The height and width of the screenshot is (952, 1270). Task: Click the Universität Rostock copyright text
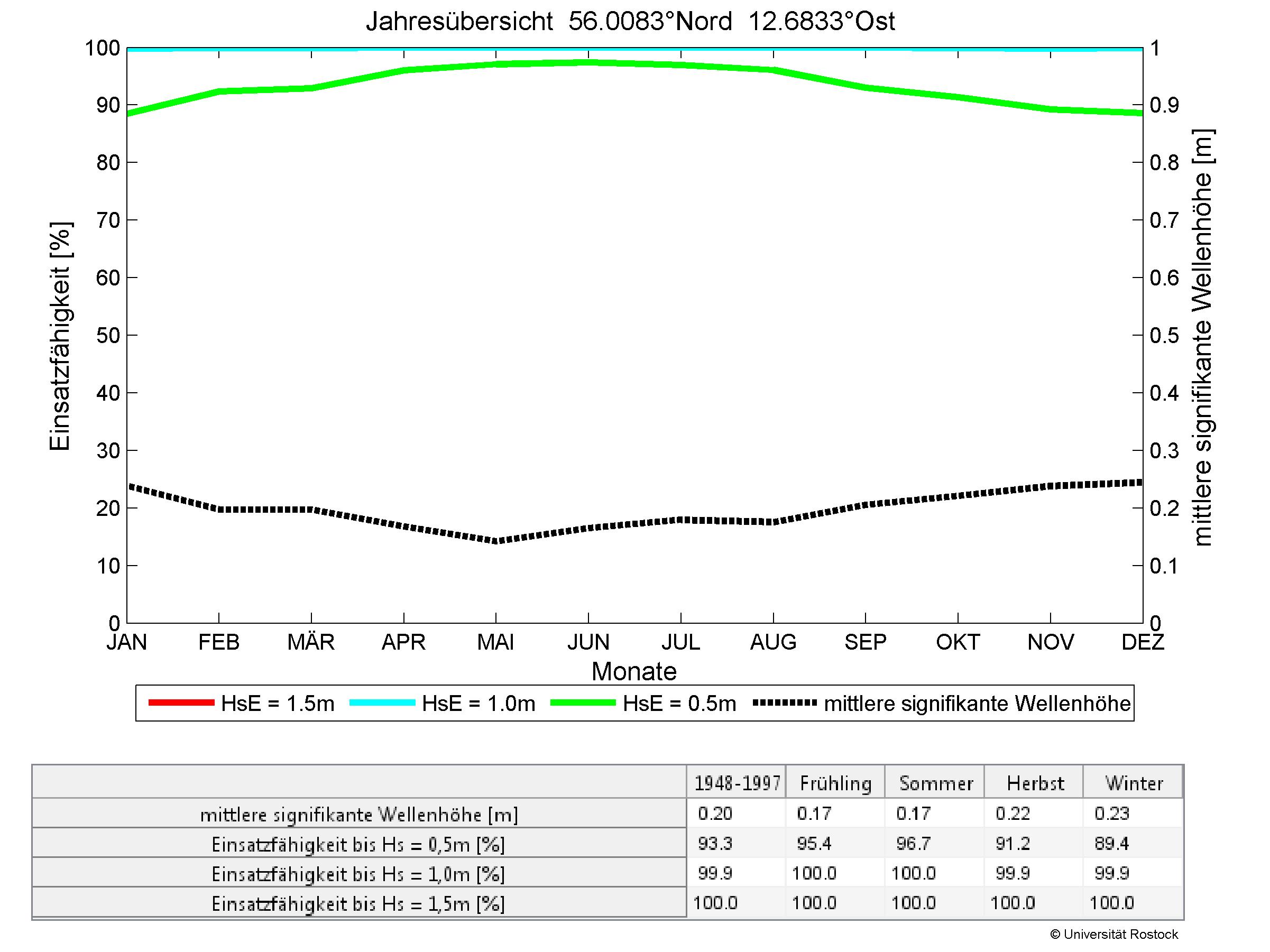point(1114,935)
